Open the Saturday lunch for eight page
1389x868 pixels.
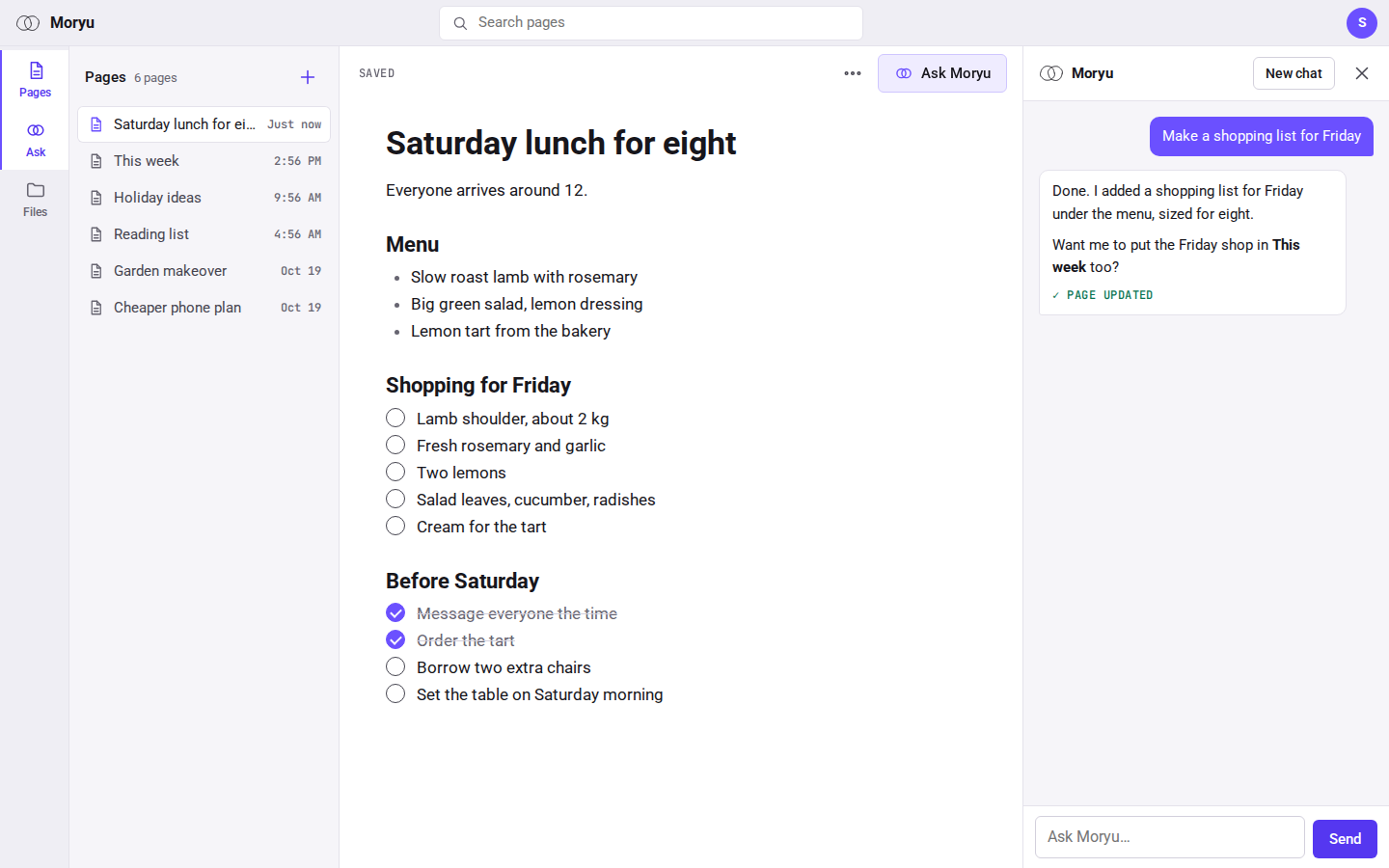click(204, 124)
